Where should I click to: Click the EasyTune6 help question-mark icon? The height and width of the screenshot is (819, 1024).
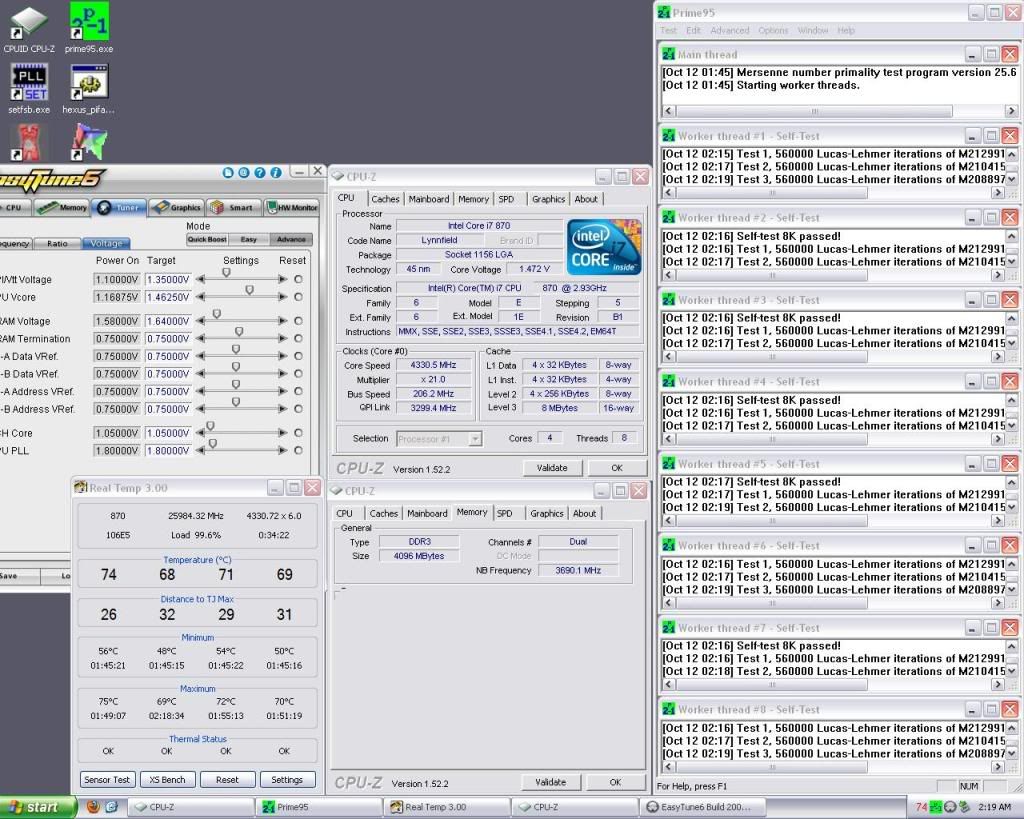pos(260,172)
